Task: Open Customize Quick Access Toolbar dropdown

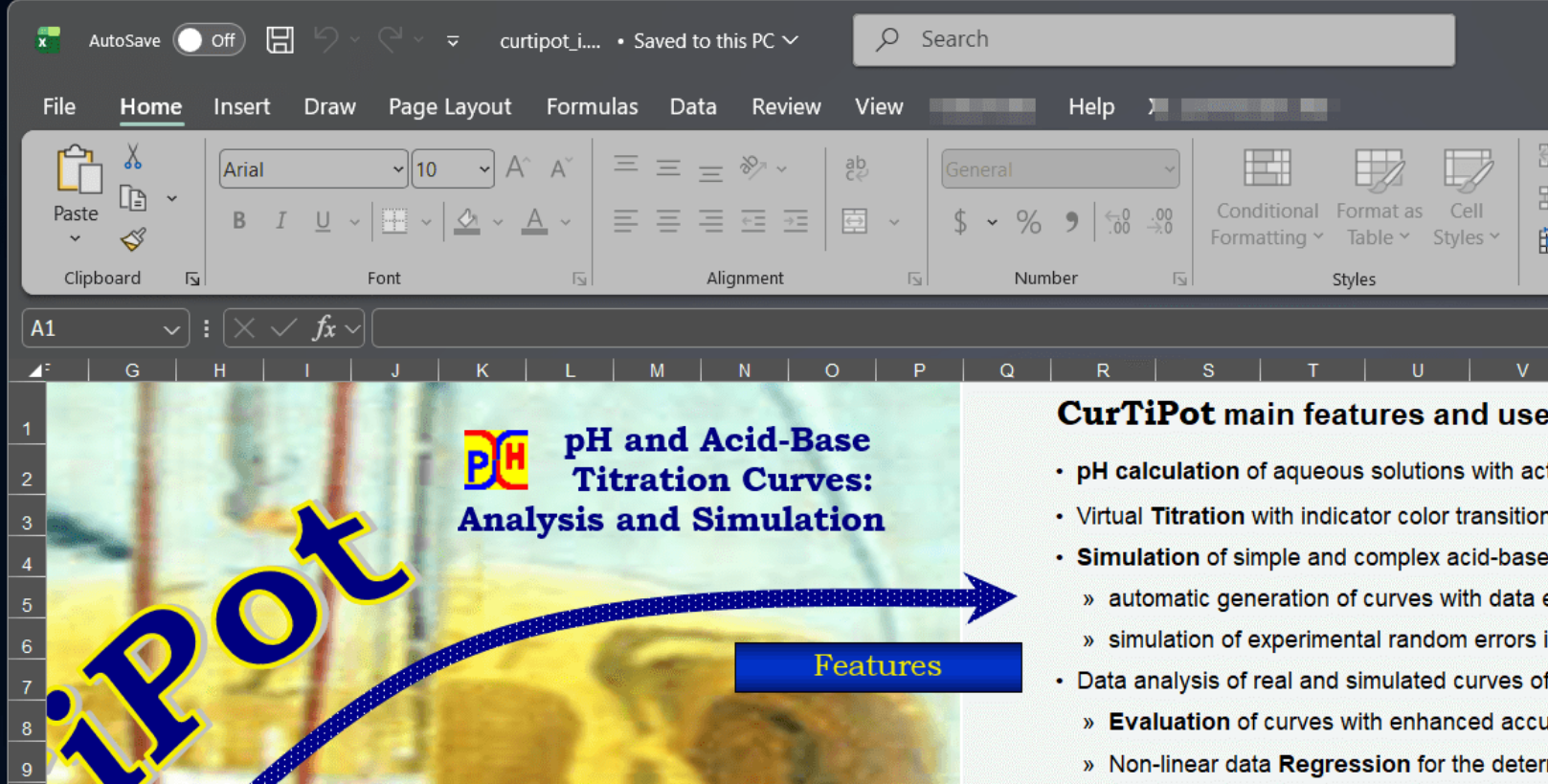Action: [453, 41]
